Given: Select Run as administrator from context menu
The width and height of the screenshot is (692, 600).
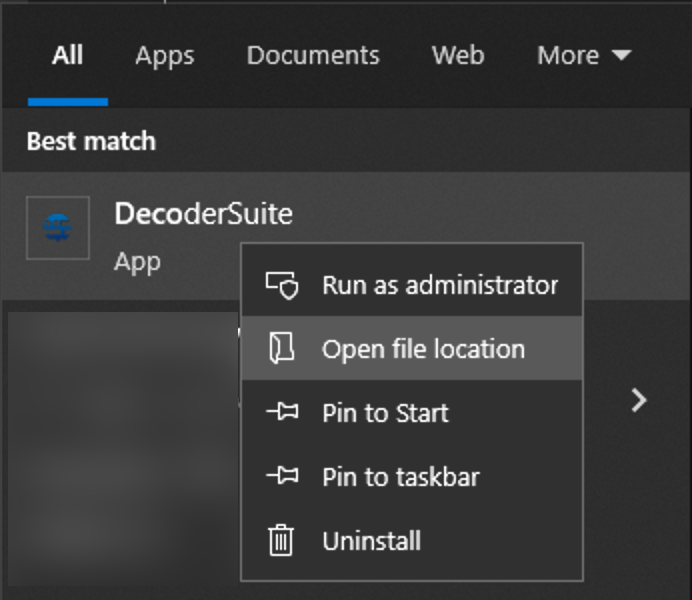Looking at the screenshot, I should coord(412,285).
